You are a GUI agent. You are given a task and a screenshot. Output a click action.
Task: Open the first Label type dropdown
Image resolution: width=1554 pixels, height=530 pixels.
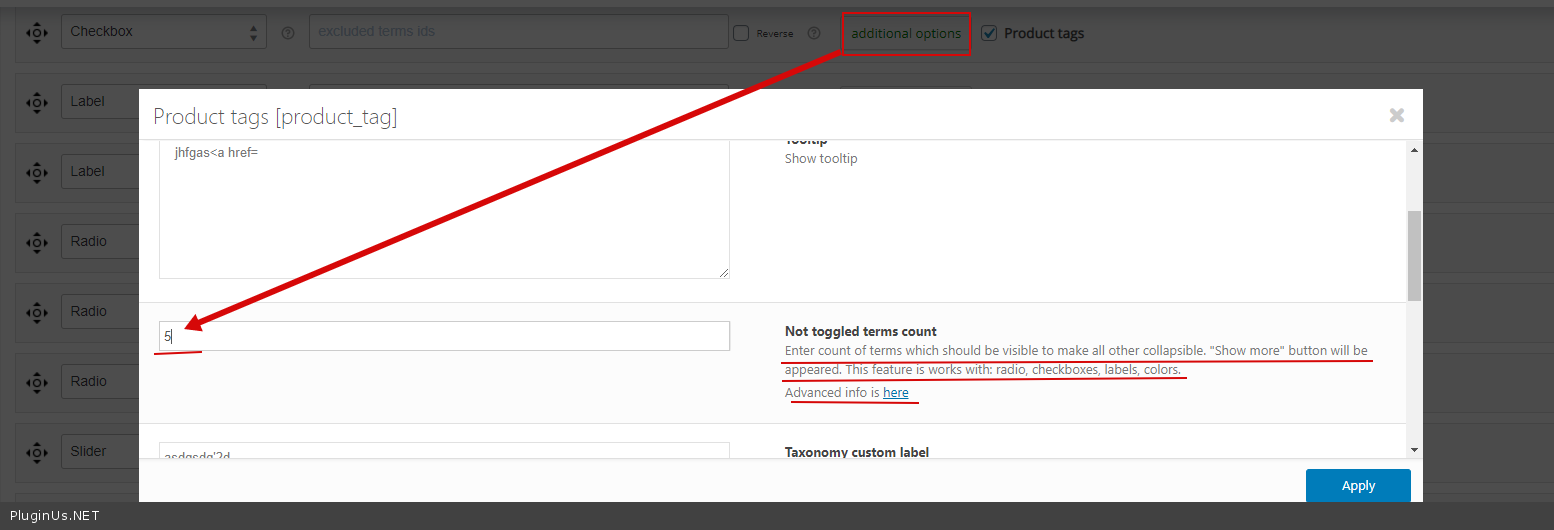click(100, 102)
